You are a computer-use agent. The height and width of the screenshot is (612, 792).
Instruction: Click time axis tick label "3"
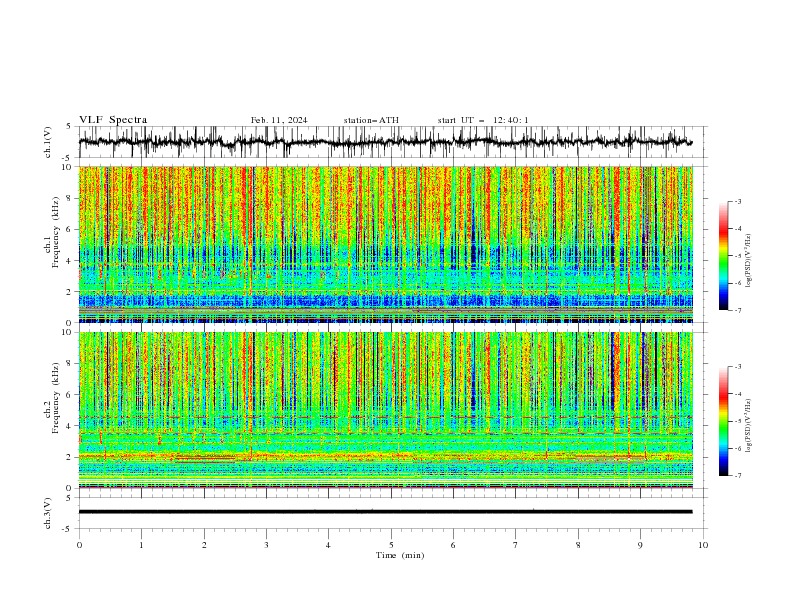(266, 545)
